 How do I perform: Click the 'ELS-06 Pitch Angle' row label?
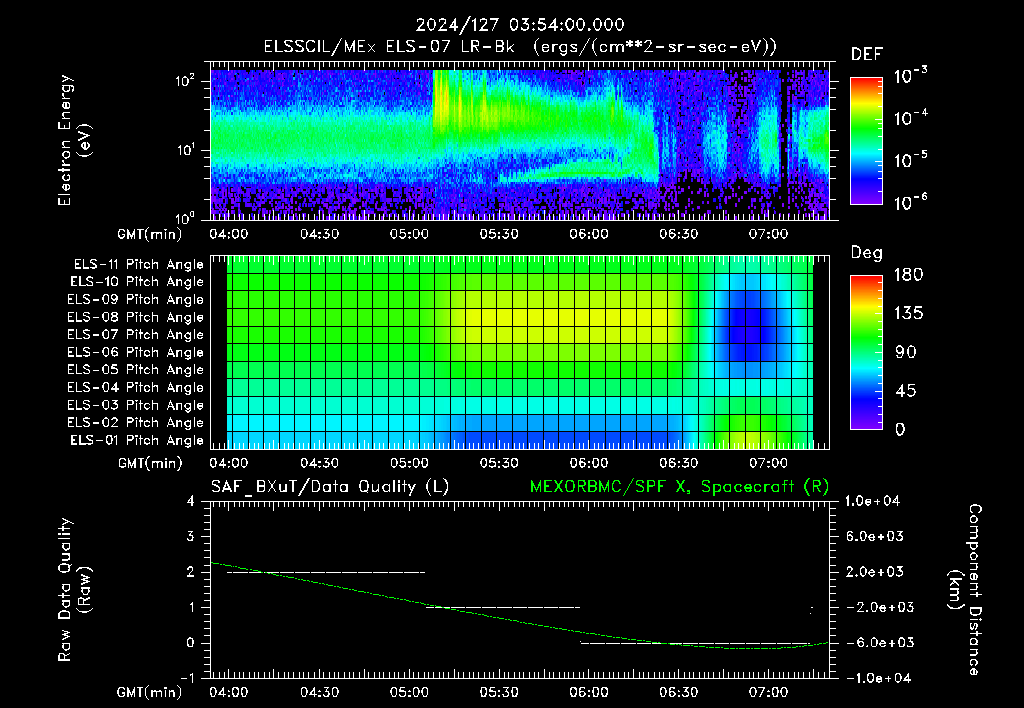click(x=136, y=352)
